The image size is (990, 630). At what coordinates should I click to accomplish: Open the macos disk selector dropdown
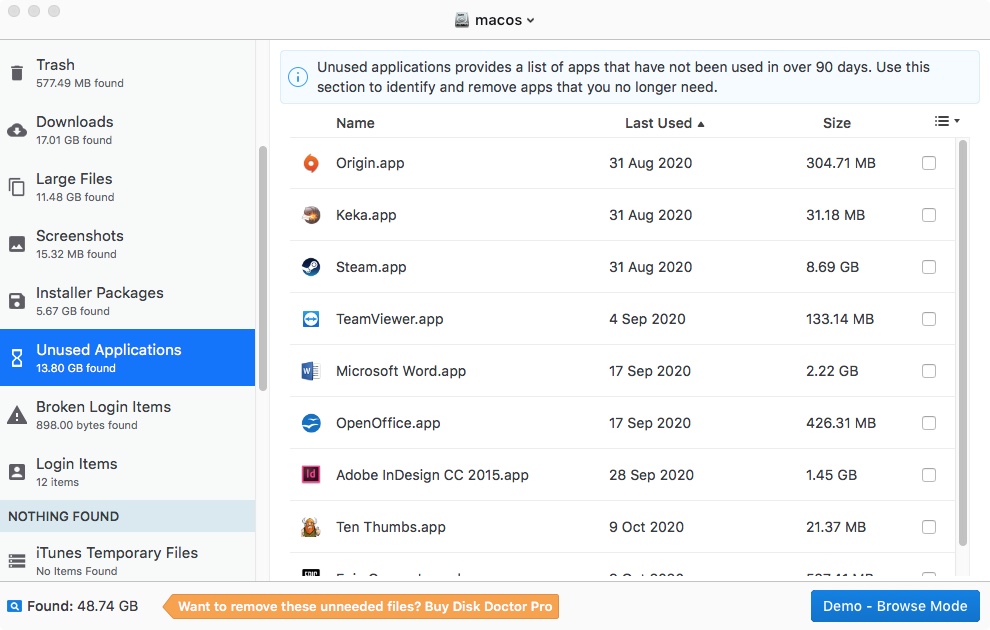click(495, 20)
